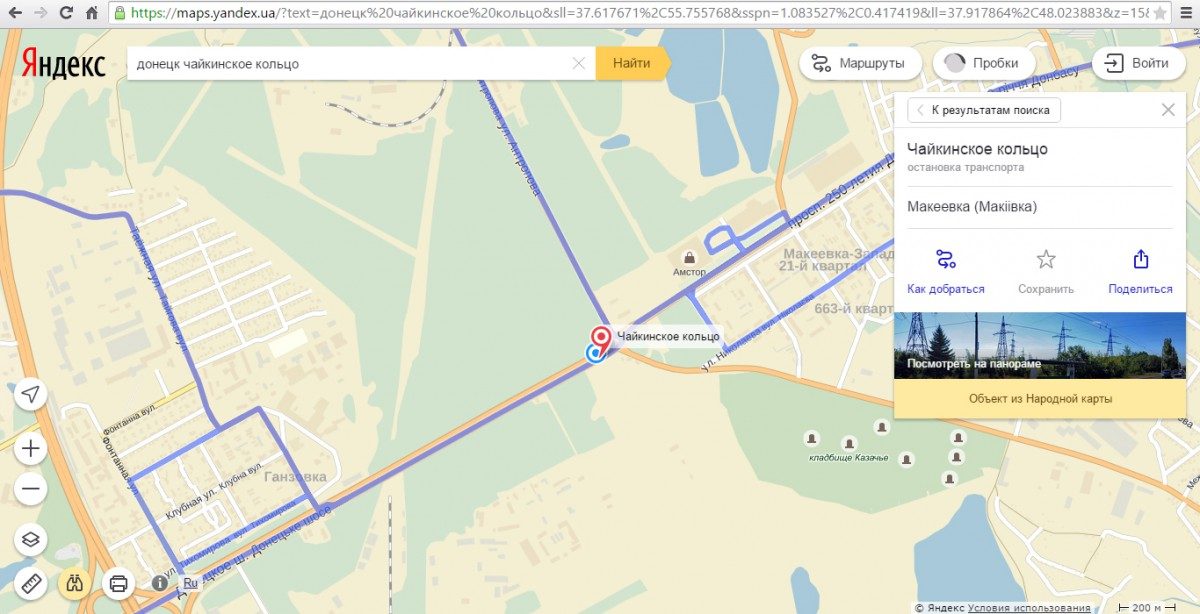Click the Ганзовка district label

(x=295, y=477)
